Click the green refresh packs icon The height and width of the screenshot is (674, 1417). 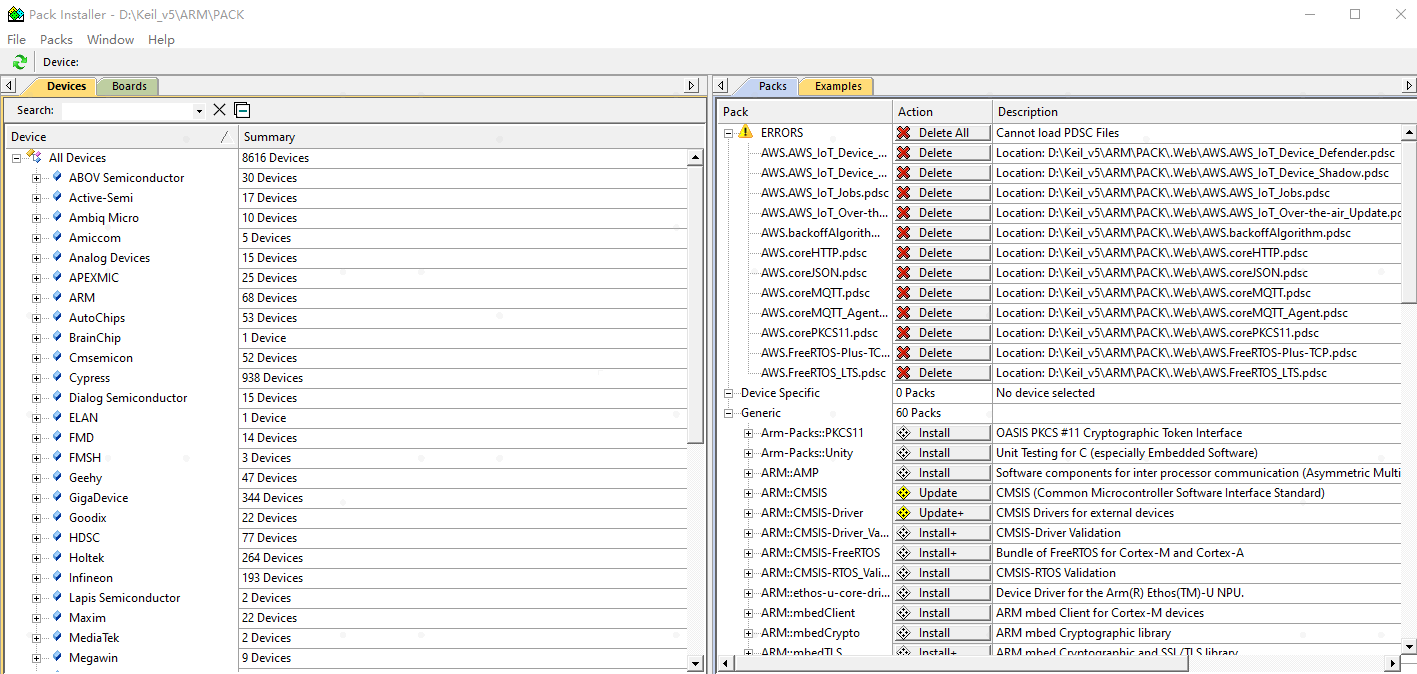pyautogui.click(x=19, y=62)
